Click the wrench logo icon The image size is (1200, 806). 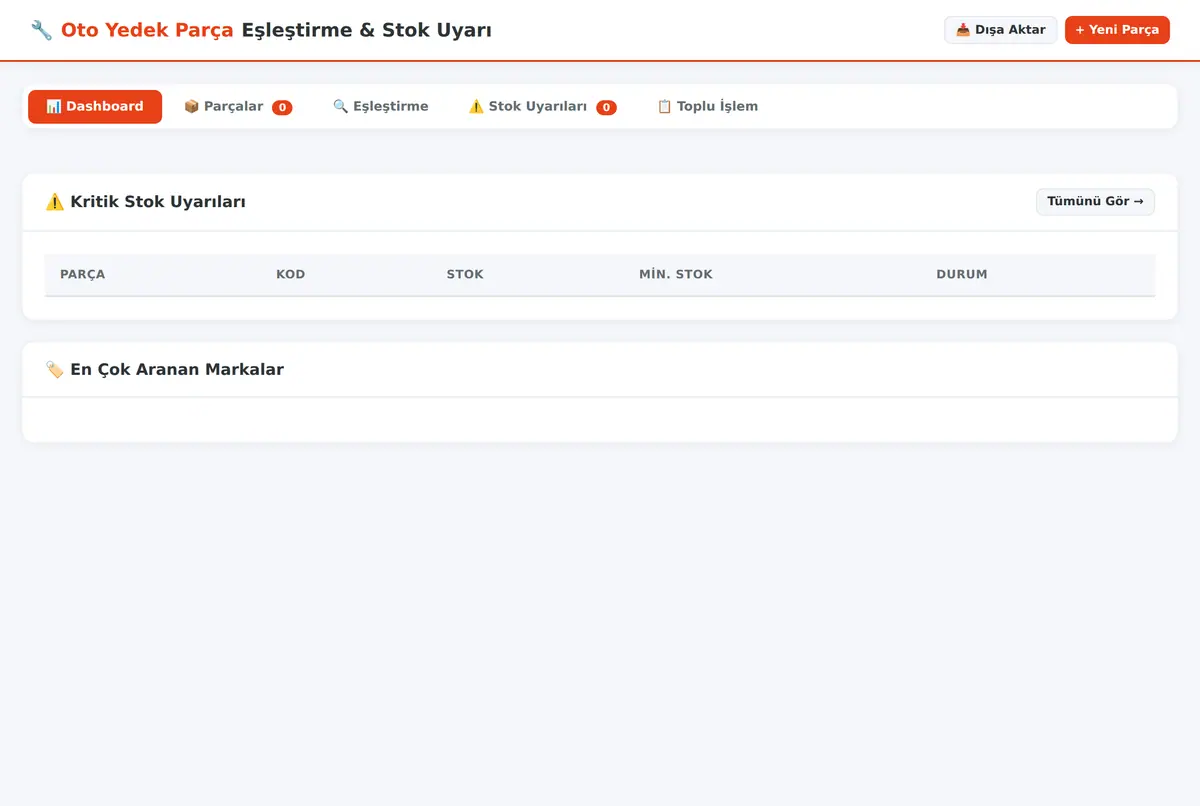point(41,30)
